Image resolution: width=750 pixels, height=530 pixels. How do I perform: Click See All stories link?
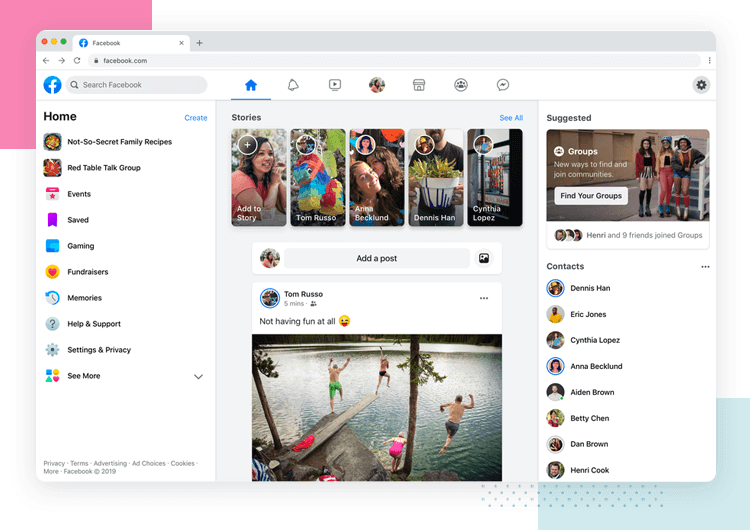coord(511,118)
